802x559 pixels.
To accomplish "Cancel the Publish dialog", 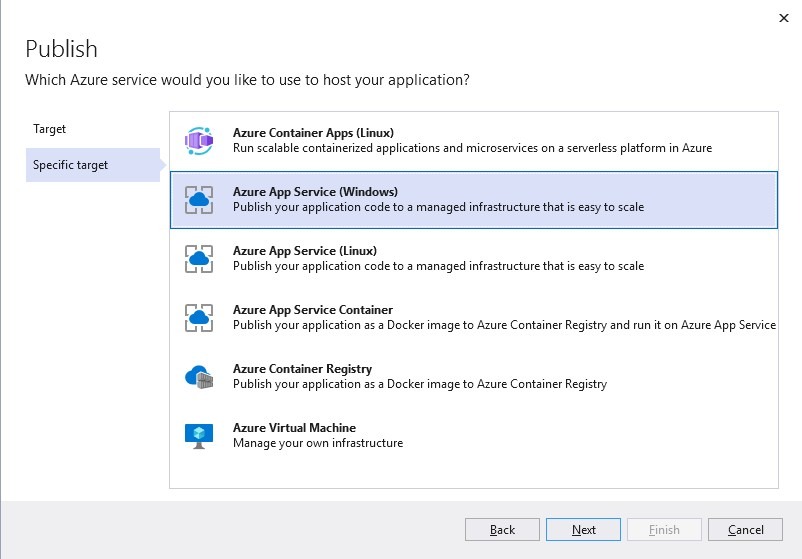I will click(x=745, y=530).
